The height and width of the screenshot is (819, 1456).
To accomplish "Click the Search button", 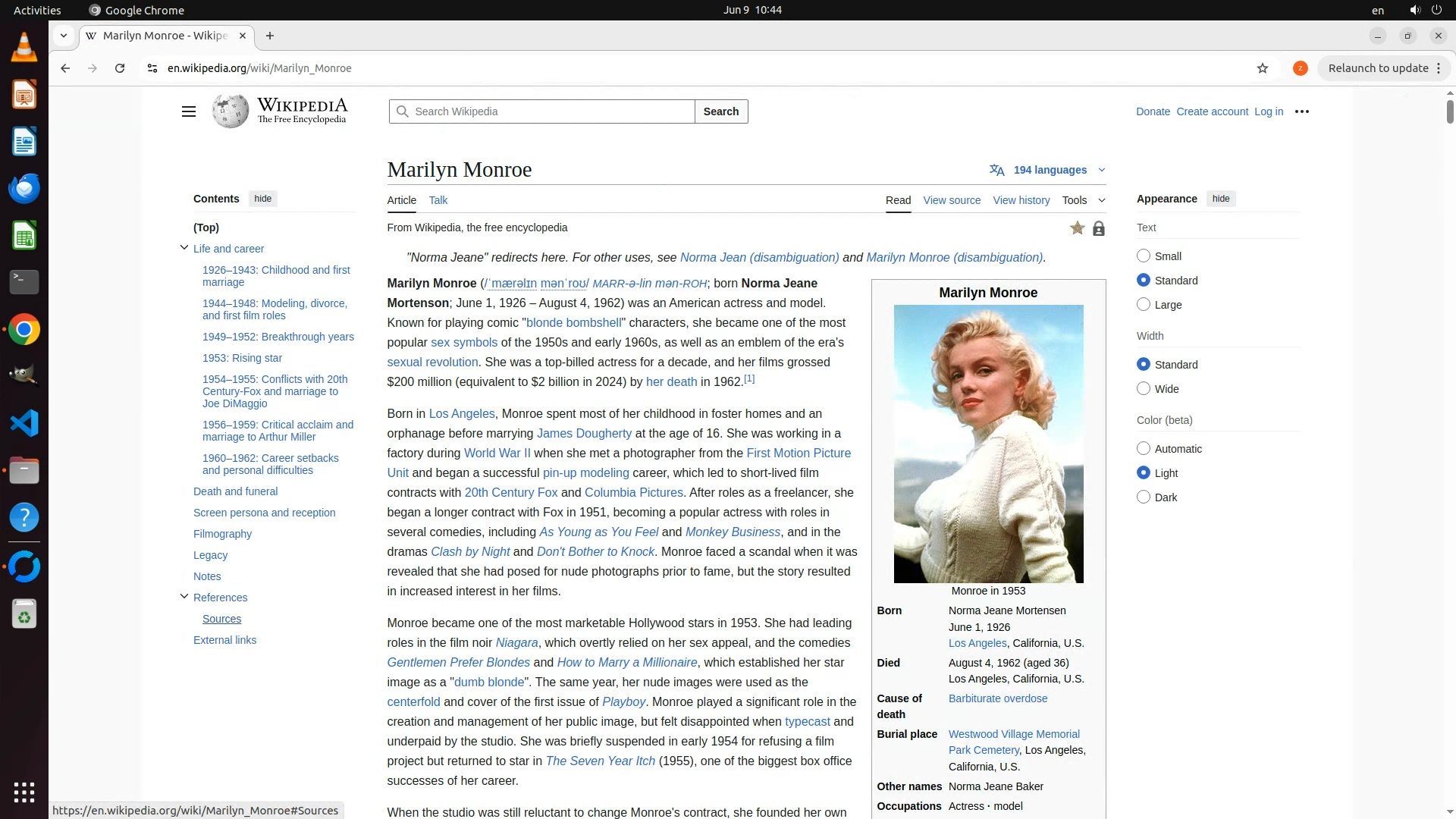I will (x=720, y=111).
